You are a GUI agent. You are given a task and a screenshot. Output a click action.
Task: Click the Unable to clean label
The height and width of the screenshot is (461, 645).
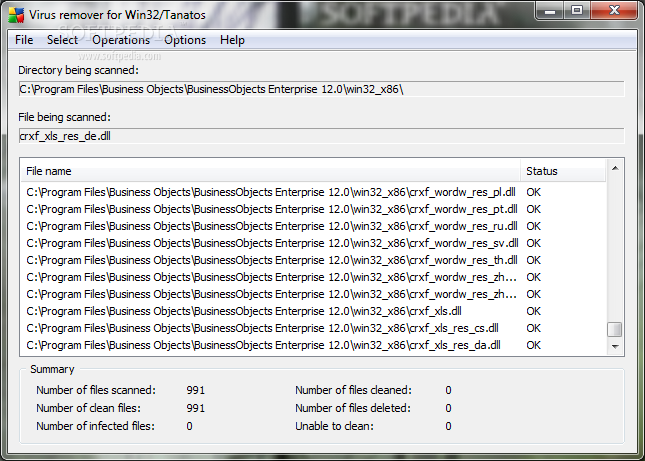[x=334, y=426]
